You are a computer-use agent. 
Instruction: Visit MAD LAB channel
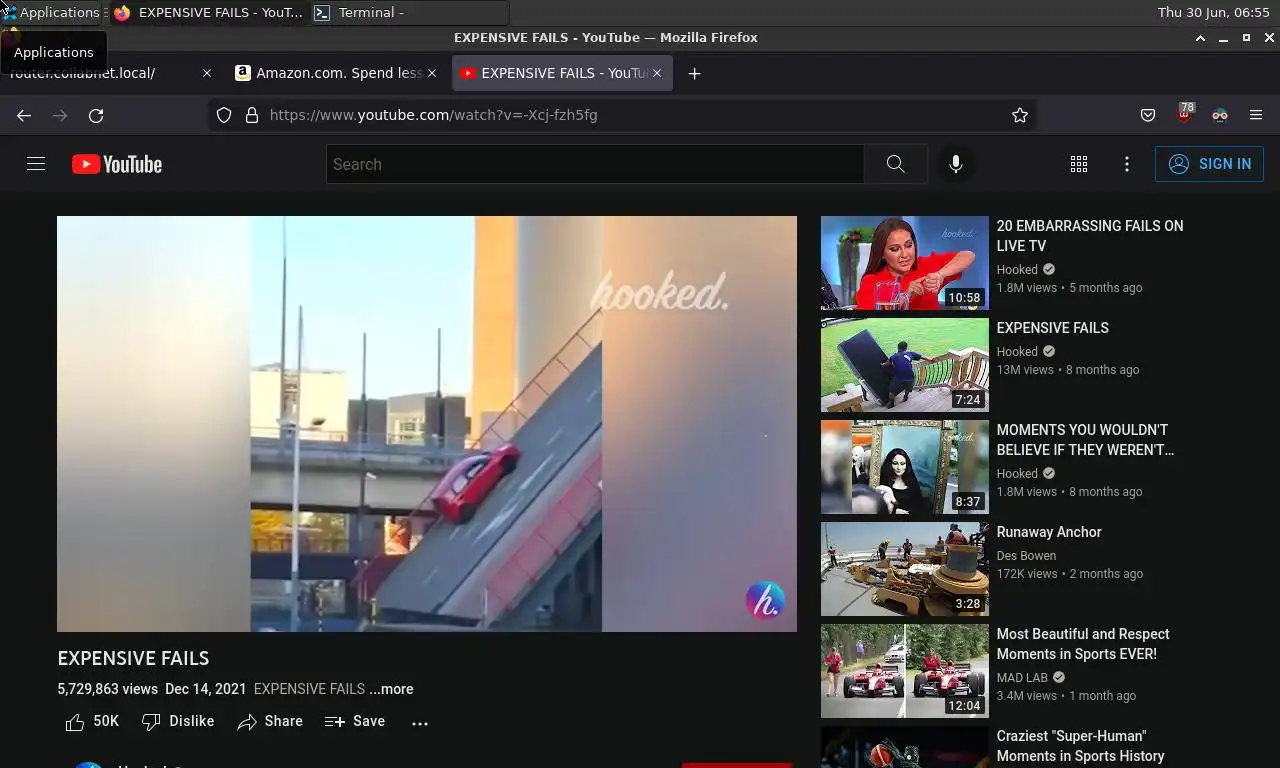pos(1022,678)
